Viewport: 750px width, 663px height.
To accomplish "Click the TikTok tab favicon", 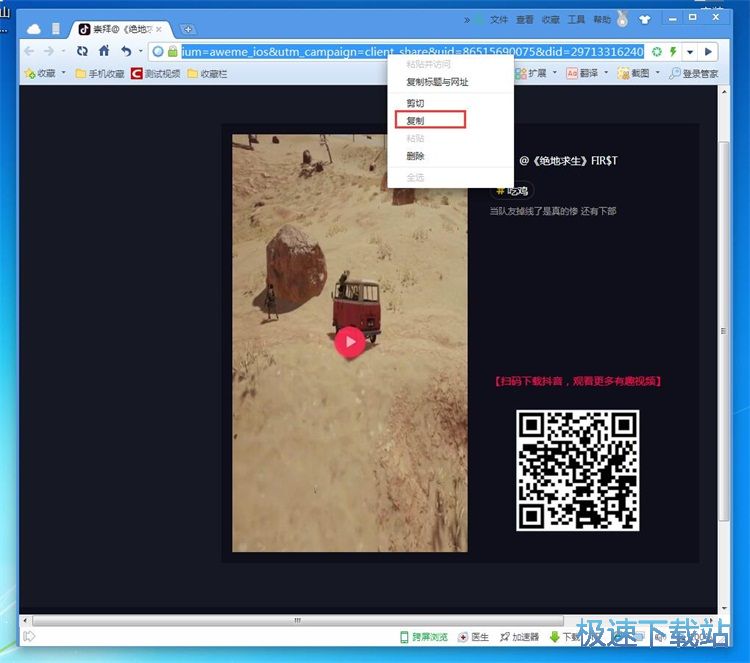I will (x=84, y=29).
